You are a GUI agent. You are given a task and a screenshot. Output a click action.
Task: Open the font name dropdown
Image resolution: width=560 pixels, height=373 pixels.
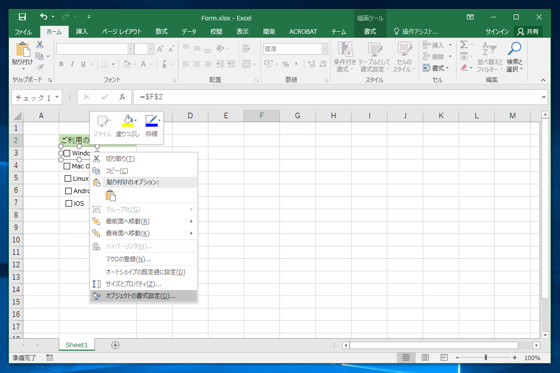[131, 49]
